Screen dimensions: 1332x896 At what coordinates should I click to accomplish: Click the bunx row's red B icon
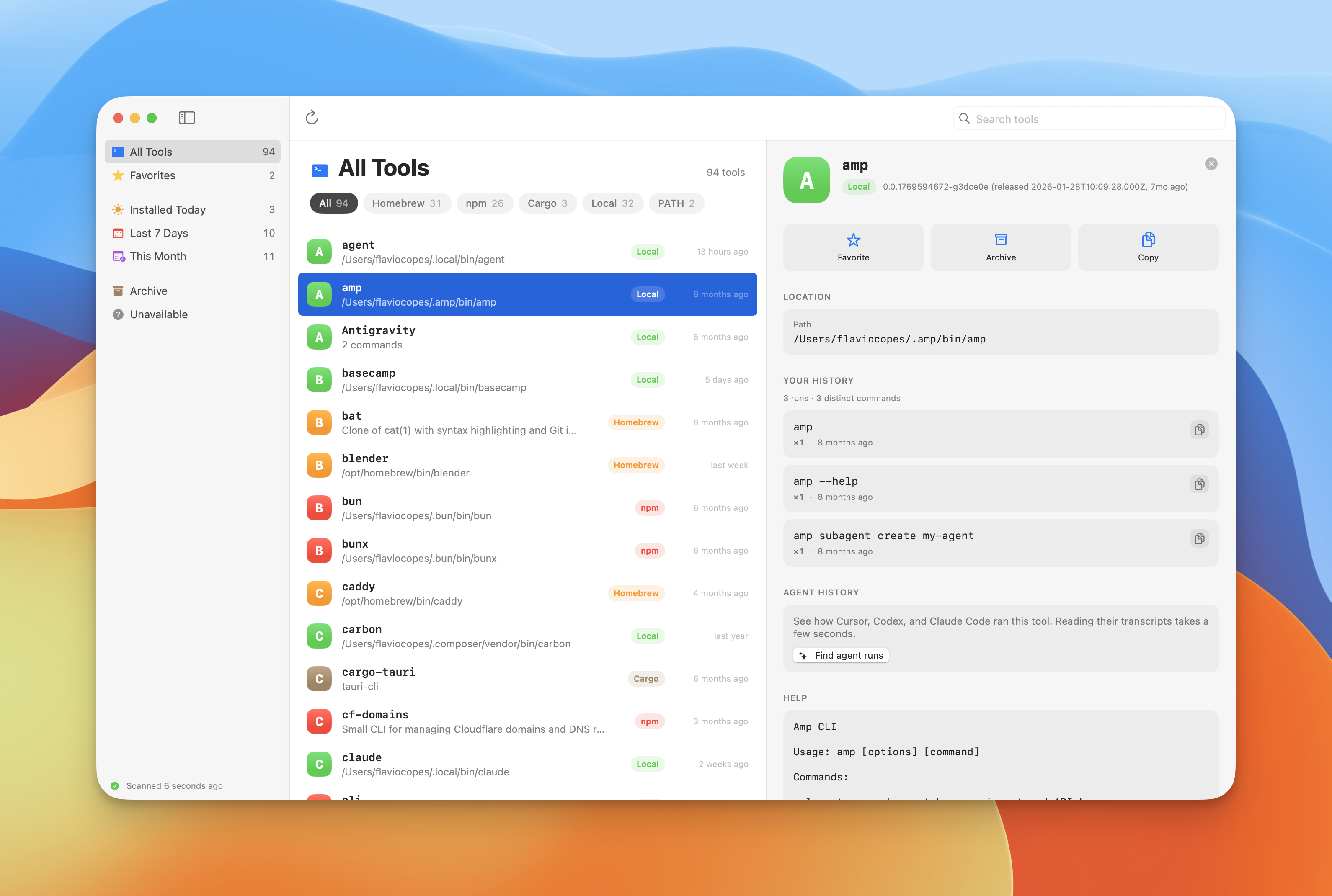coord(319,551)
